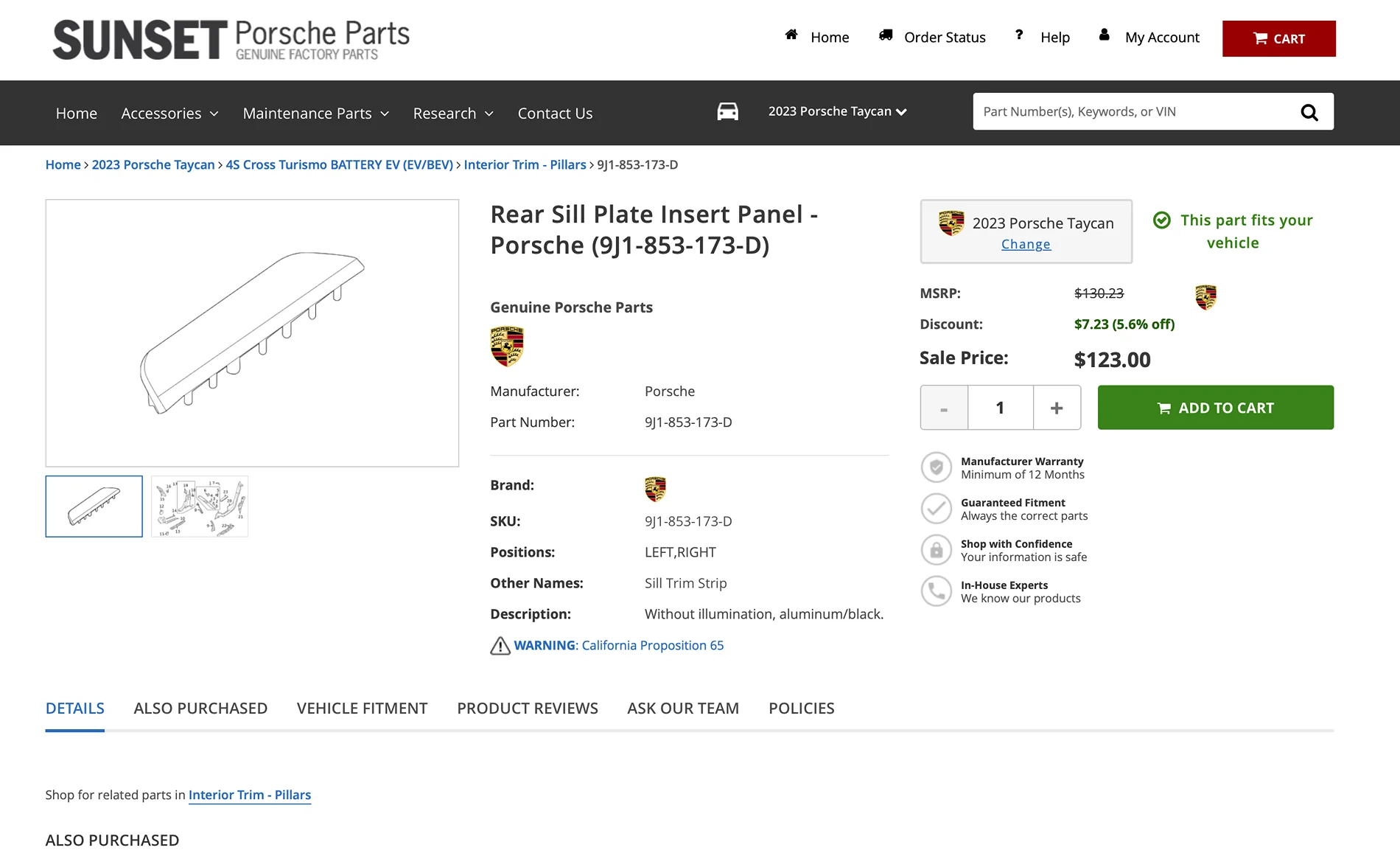Switch to the PRODUCT REVIEWS tab
Viewport: 1400px width, 853px height.
[x=528, y=708]
